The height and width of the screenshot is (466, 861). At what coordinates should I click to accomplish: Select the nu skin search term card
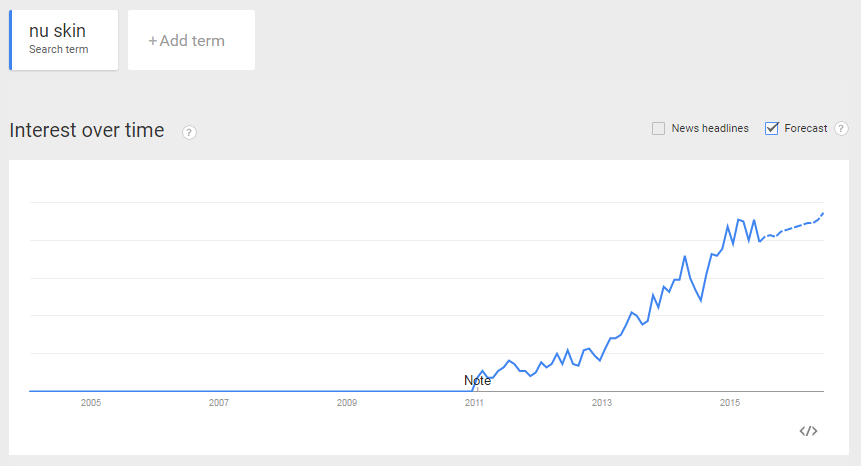(64, 40)
